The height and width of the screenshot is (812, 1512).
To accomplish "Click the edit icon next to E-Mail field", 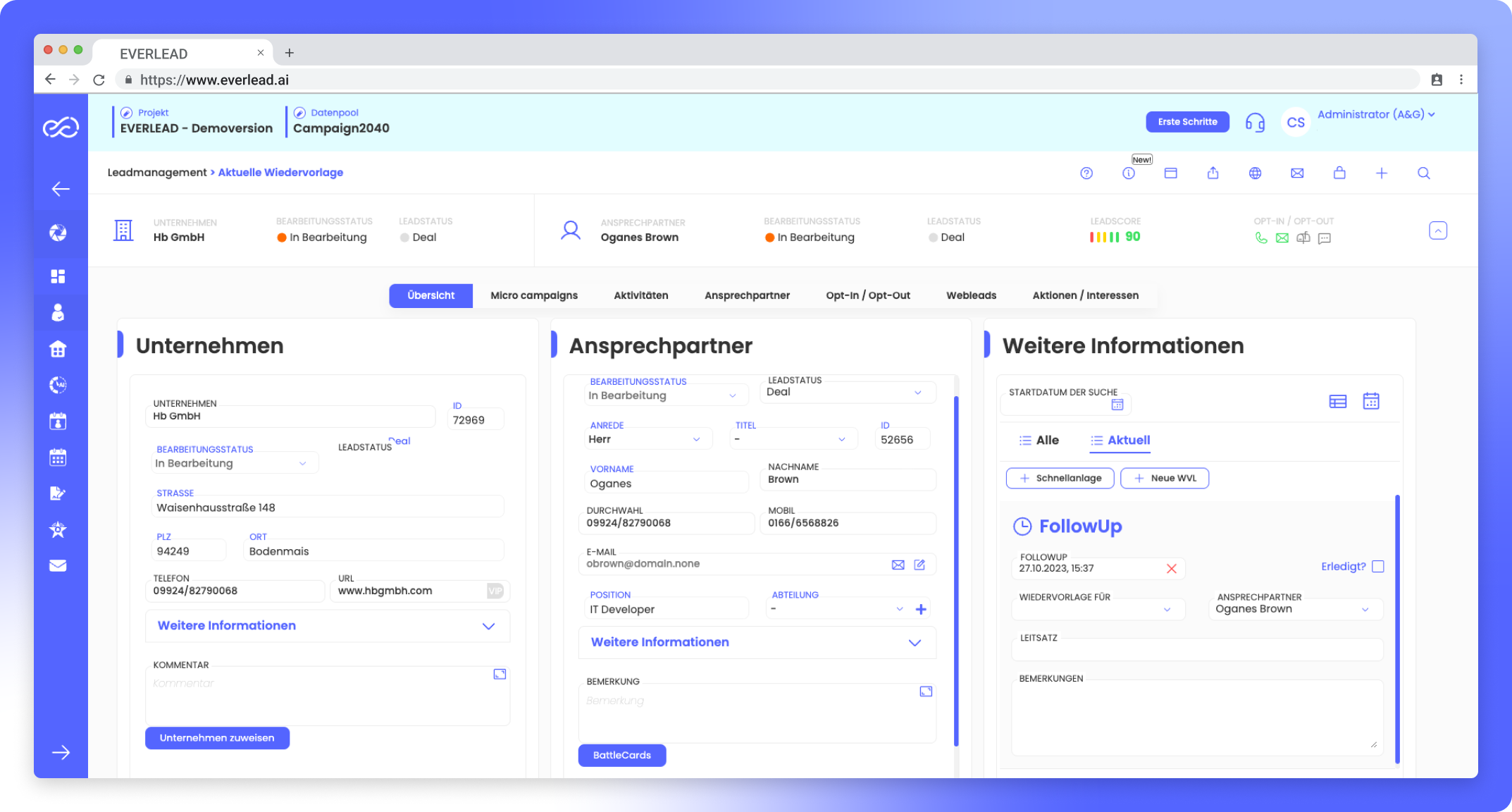I will [x=919, y=565].
